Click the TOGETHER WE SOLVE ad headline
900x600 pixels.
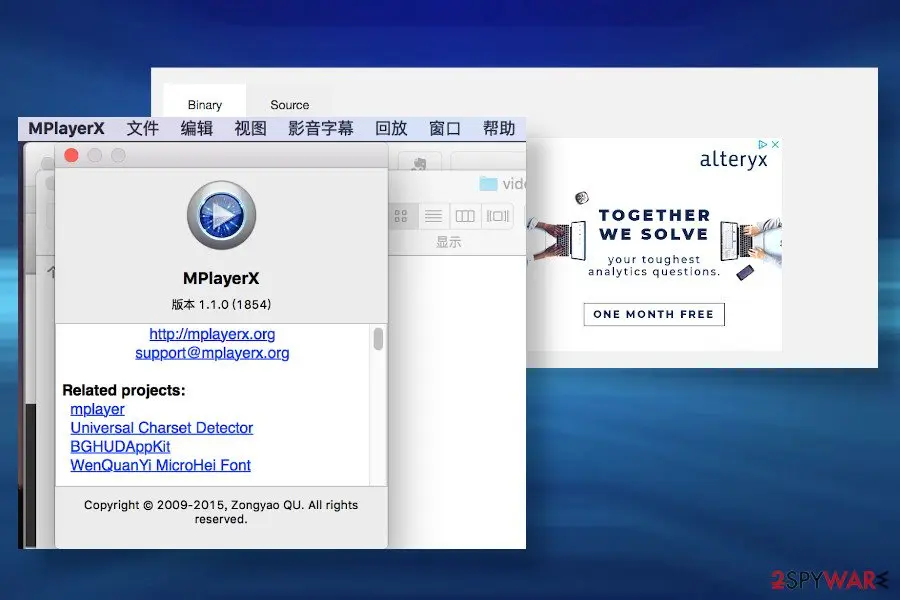[654, 224]
